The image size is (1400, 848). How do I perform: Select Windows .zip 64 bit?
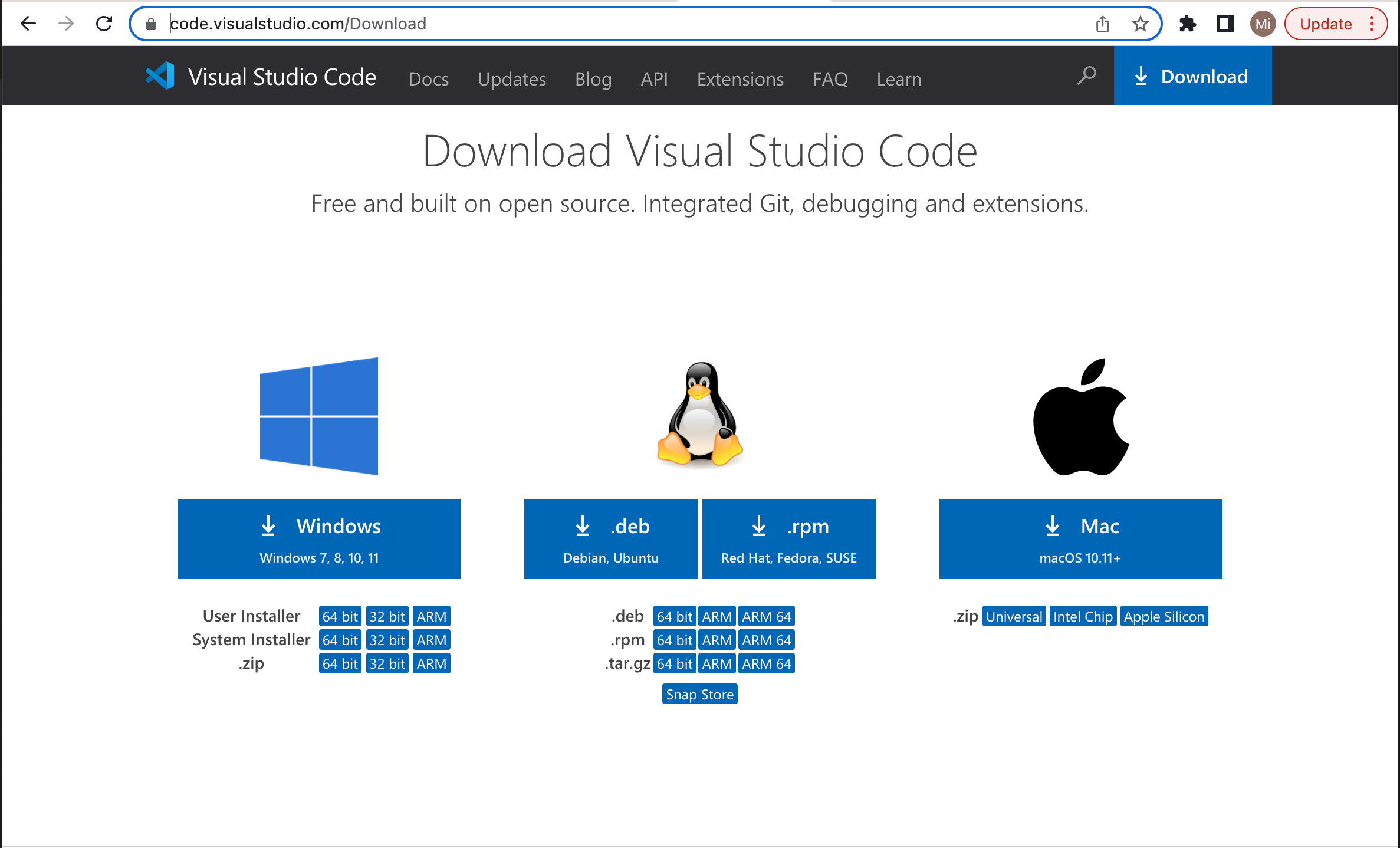pyautogui.click(x=340, y=663)
